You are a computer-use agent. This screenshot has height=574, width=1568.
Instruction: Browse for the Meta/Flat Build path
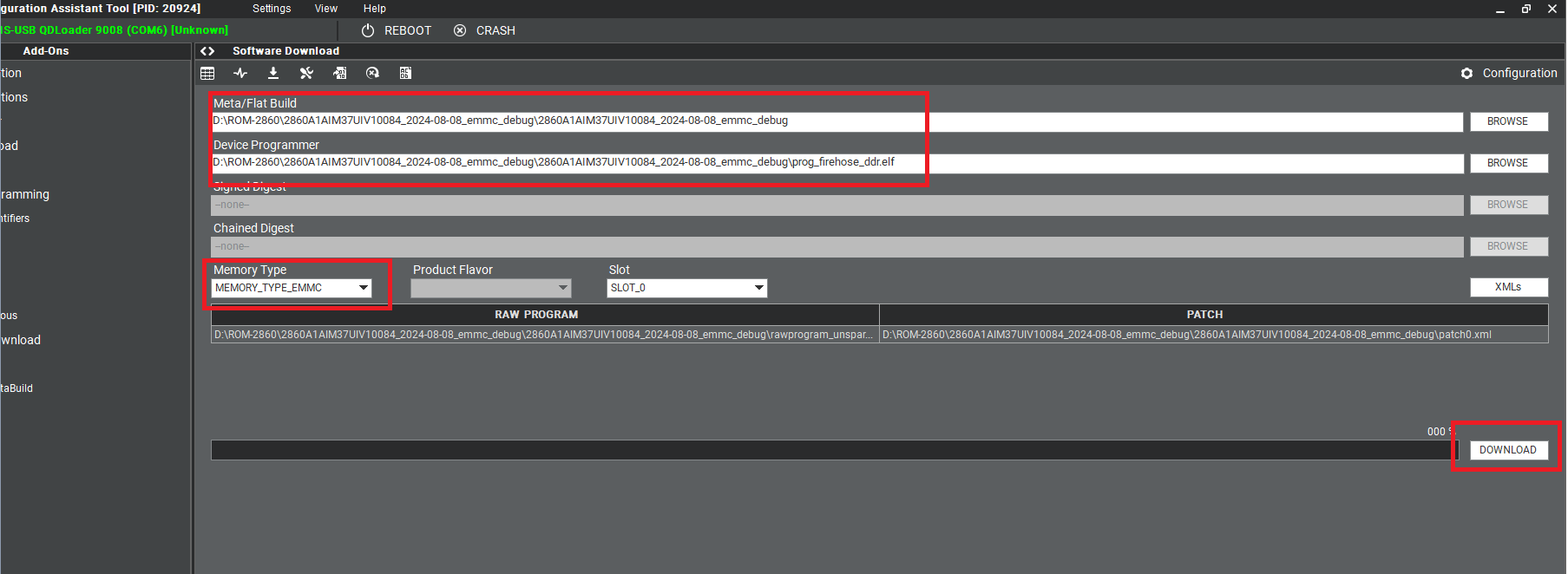[1507, 121]
